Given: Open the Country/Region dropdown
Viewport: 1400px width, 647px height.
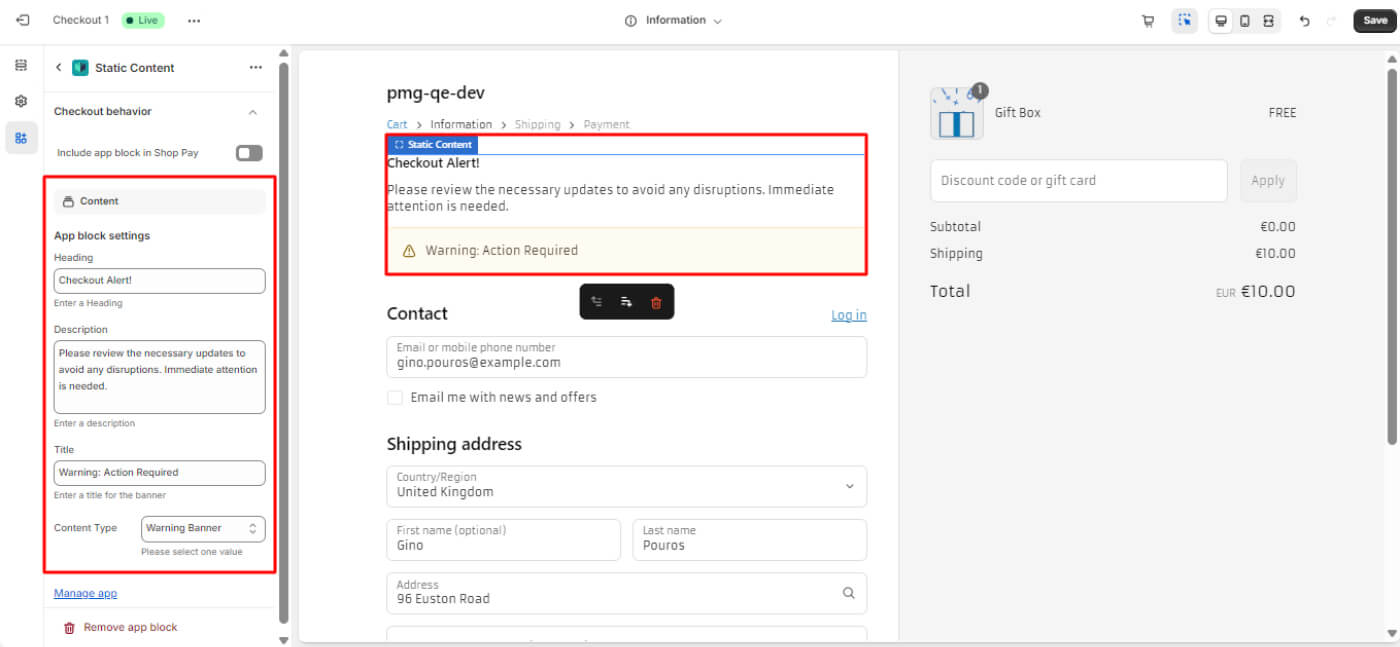Looking at the screenshot, I should coord(626,486).
